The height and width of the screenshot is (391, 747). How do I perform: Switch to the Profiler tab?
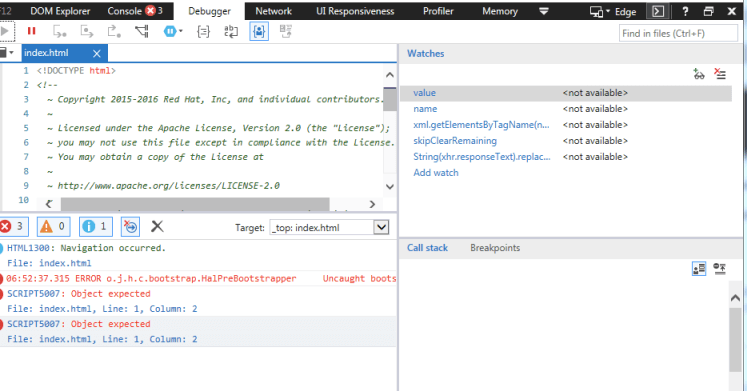coord(438,11)
